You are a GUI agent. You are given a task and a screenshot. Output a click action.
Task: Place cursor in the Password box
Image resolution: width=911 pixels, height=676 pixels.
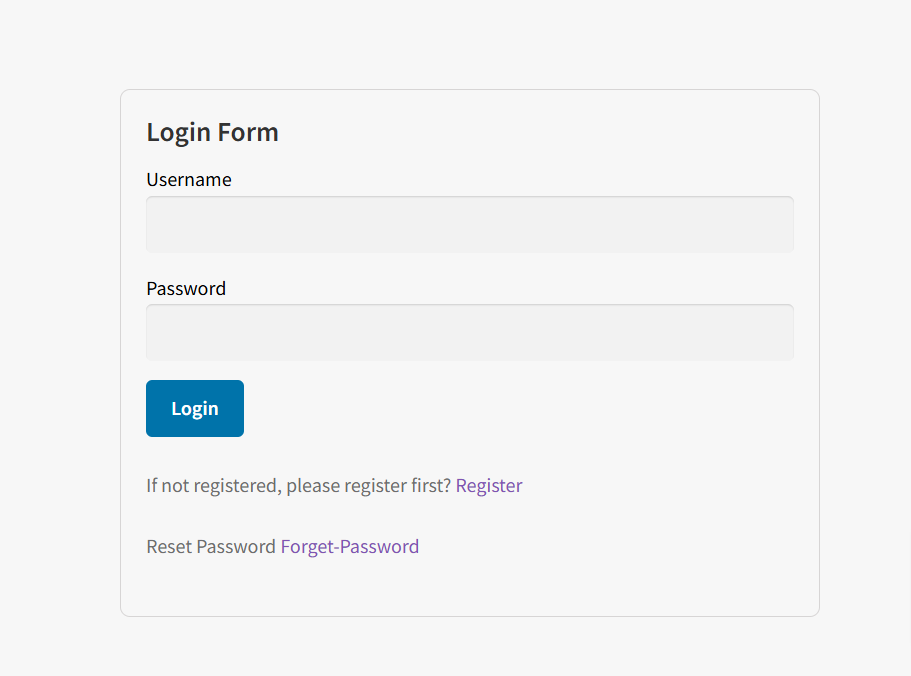[x=470, y=333]
